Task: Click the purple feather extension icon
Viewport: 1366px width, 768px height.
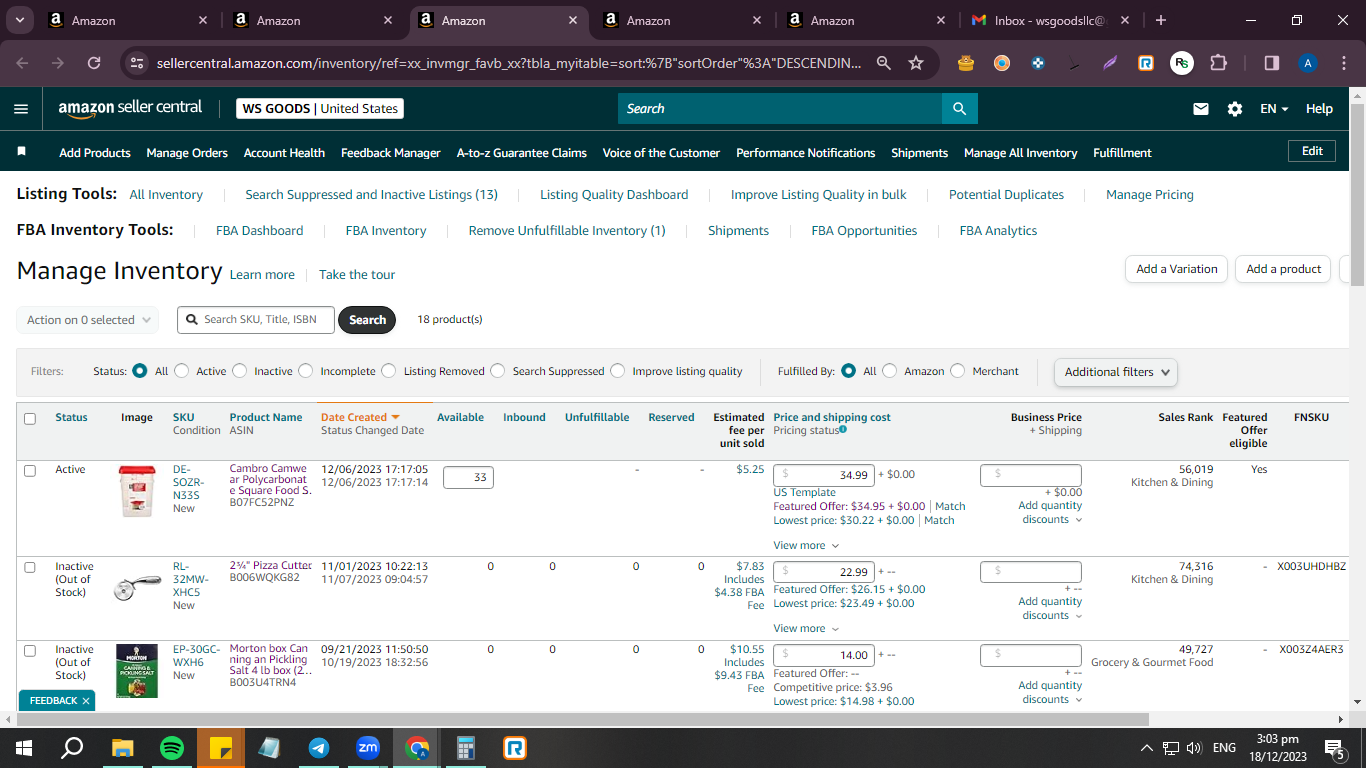Action: [1110, 63]
